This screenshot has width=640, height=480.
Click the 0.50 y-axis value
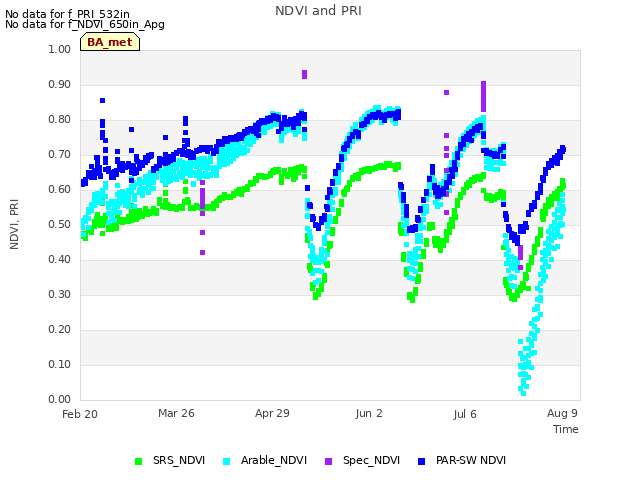[x=60, y=224]
